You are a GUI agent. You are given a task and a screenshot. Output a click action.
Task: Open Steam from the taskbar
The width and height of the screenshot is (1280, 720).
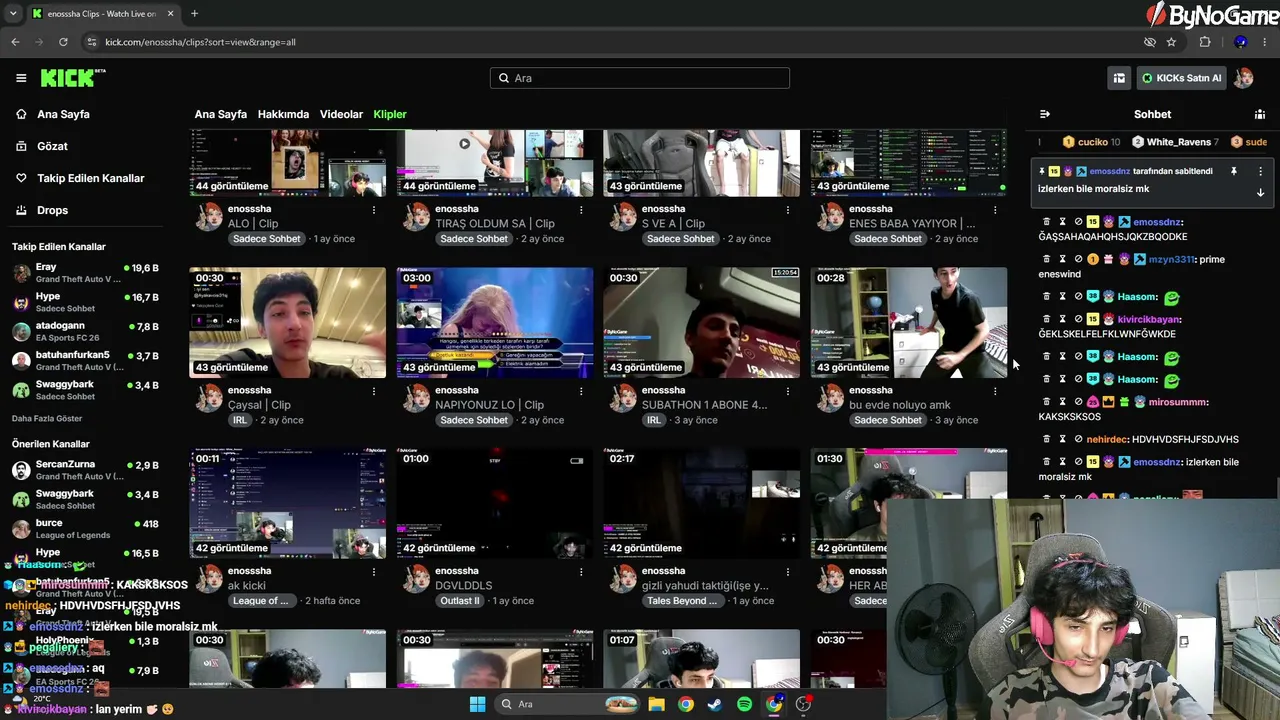(715, 704)
